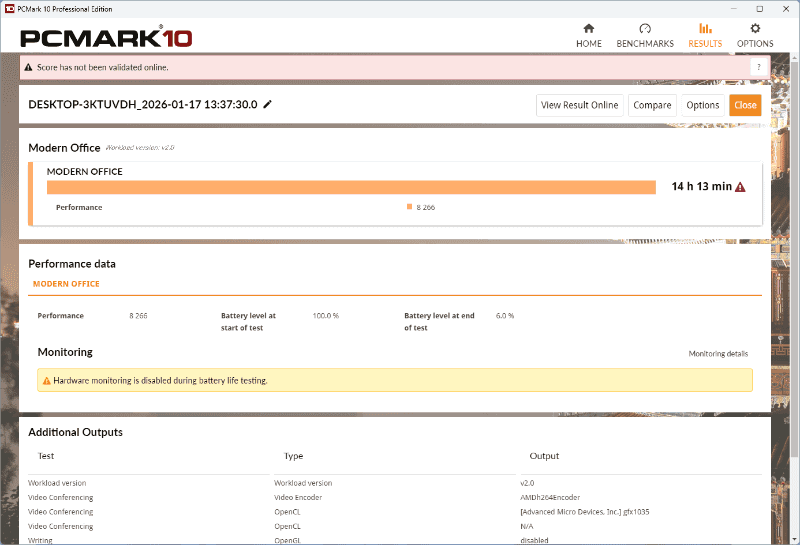Click the Hardware monitoring disabled notice text
The width and height of the screenshot is (800, 545).
[160, 381]
